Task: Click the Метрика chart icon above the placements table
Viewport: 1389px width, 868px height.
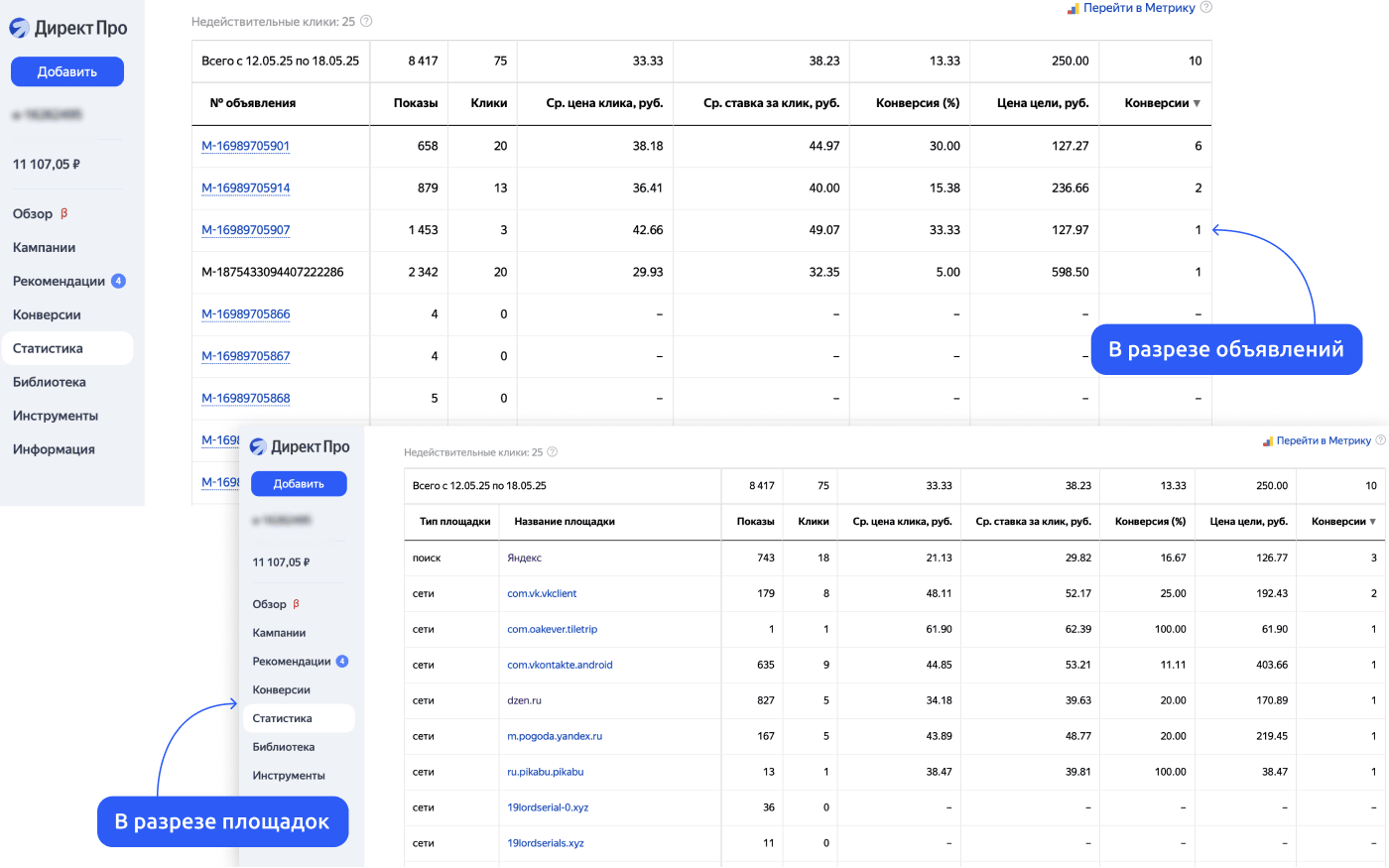Action: 1268,441
